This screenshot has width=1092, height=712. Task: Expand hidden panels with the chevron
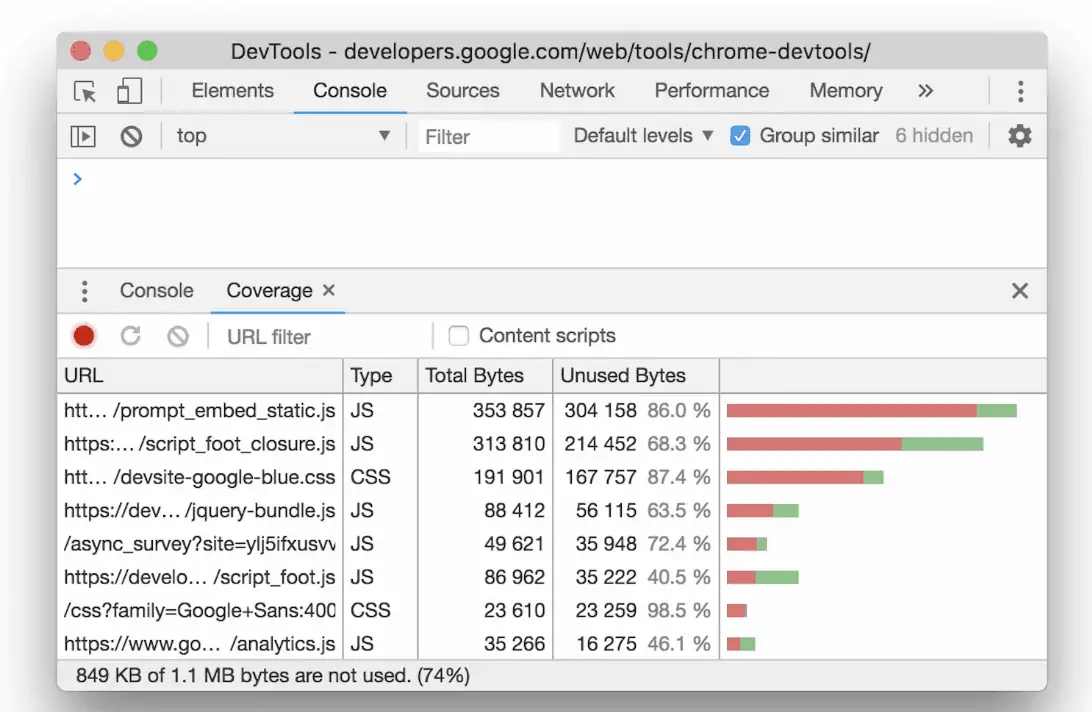pos(925,90)
